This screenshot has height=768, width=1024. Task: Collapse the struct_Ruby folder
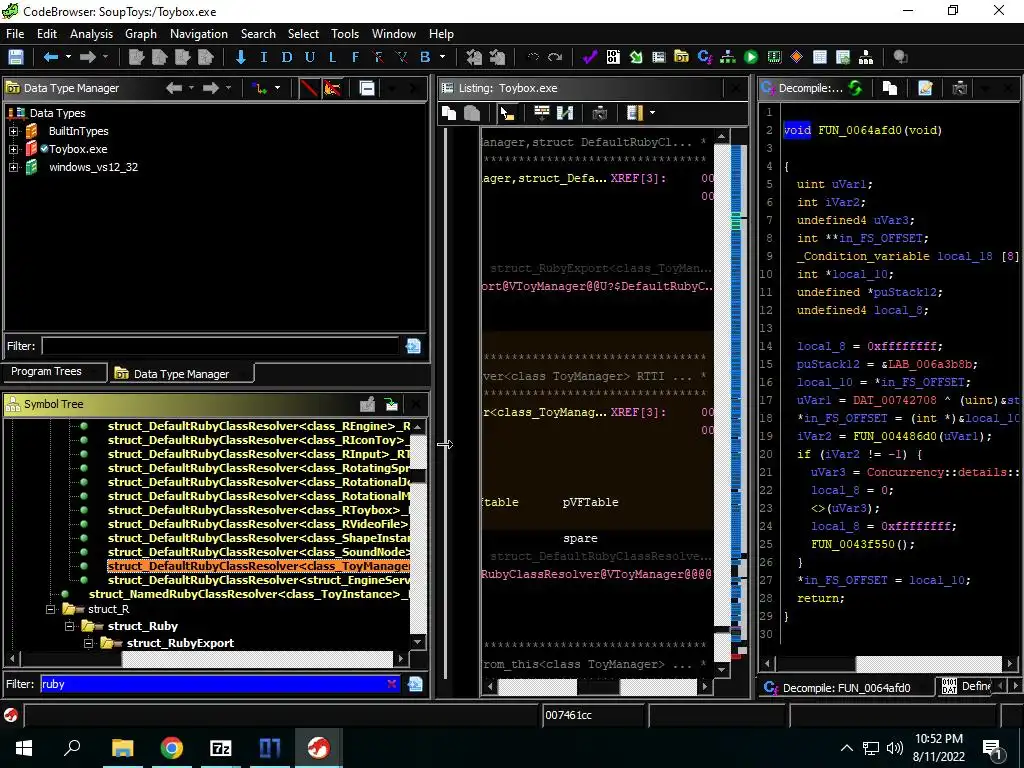69,626
